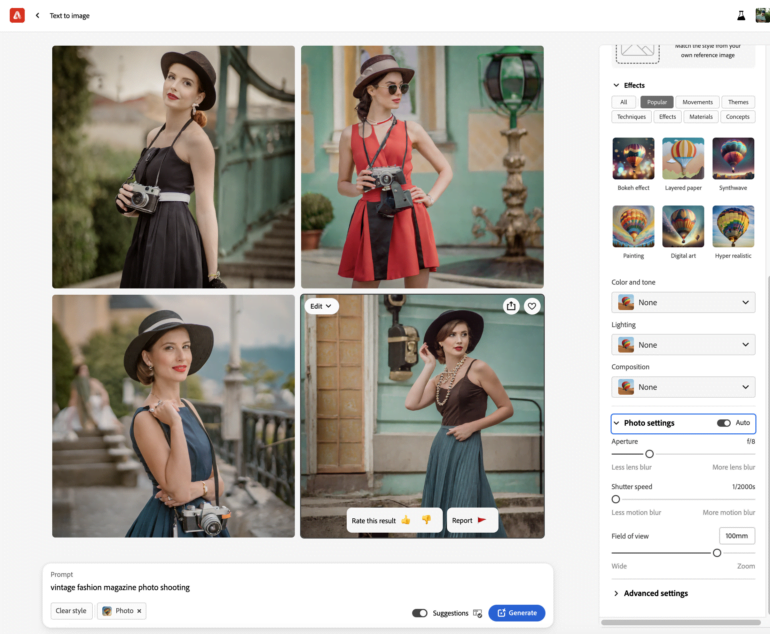Click the Clear style button
This screenshot has height=634, width=770.
71,611
